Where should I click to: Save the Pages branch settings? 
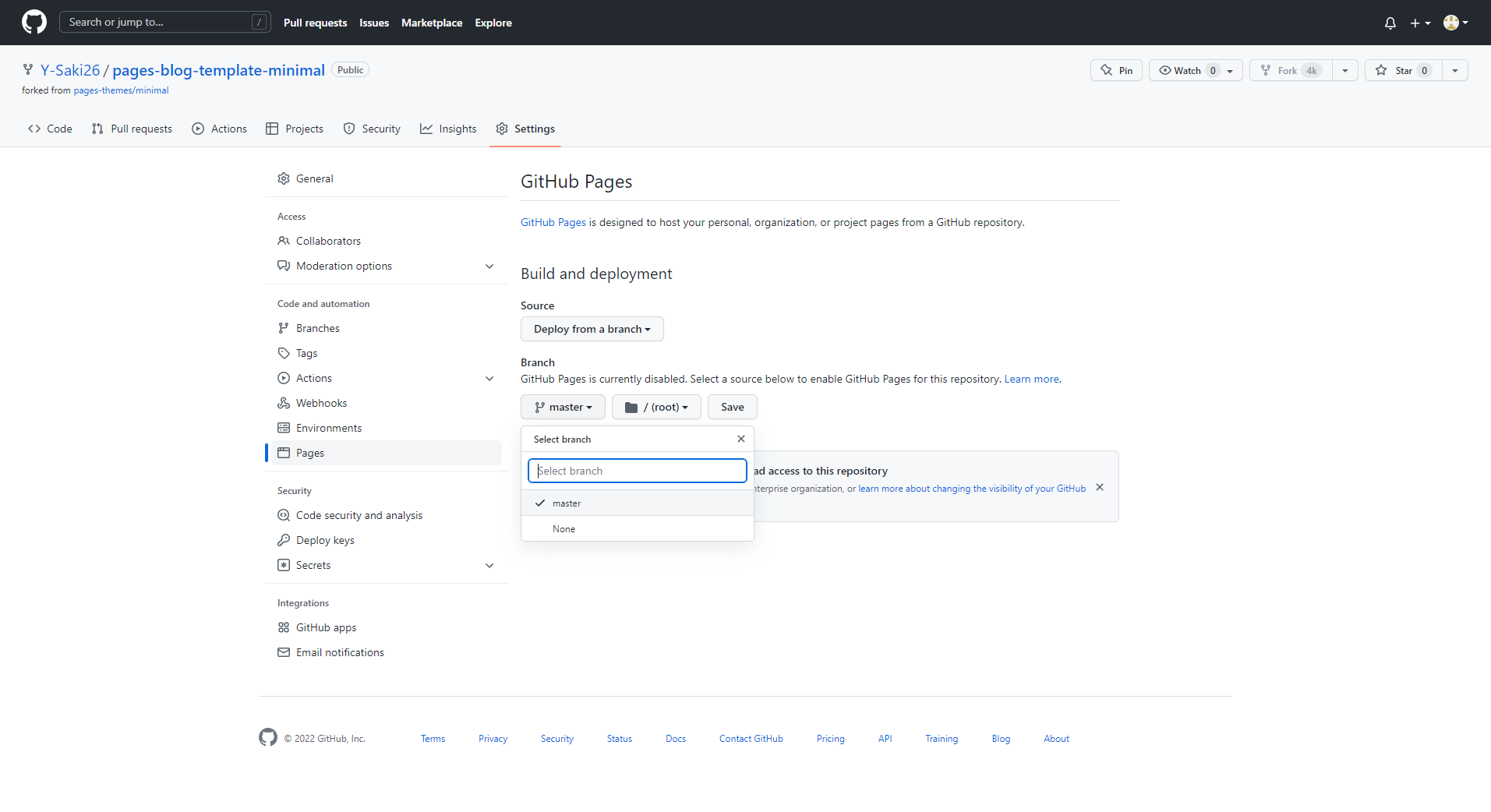733,407
